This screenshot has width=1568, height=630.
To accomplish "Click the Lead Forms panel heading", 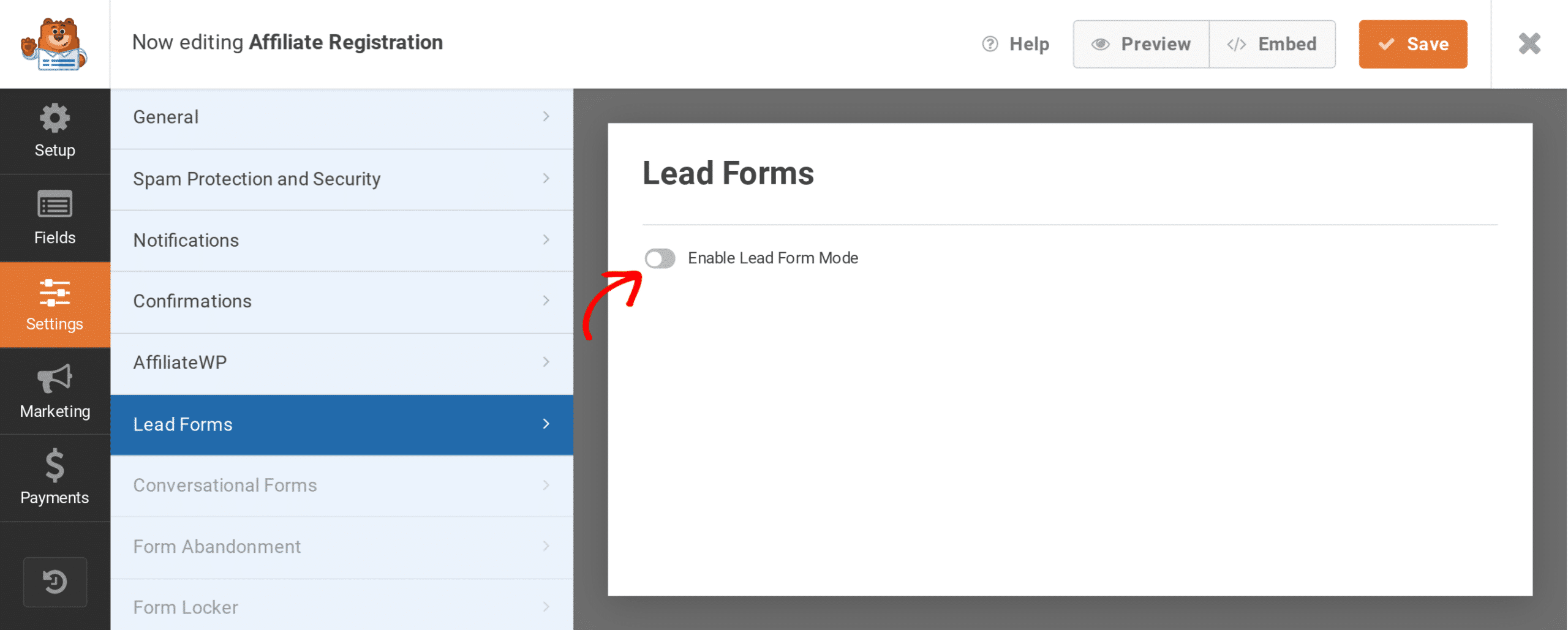I will (728, 173).
